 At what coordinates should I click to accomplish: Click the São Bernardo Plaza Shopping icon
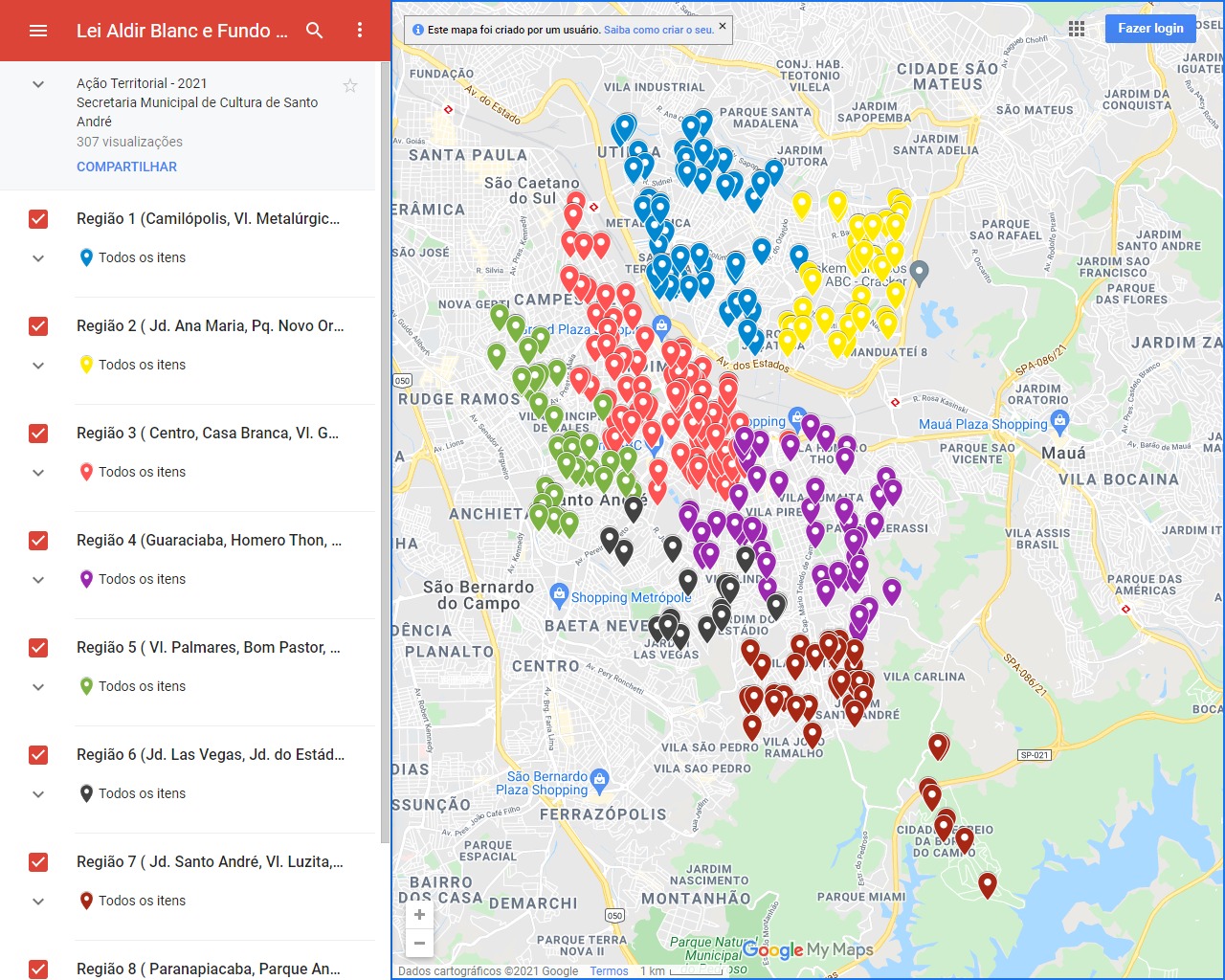coord(600,778)
